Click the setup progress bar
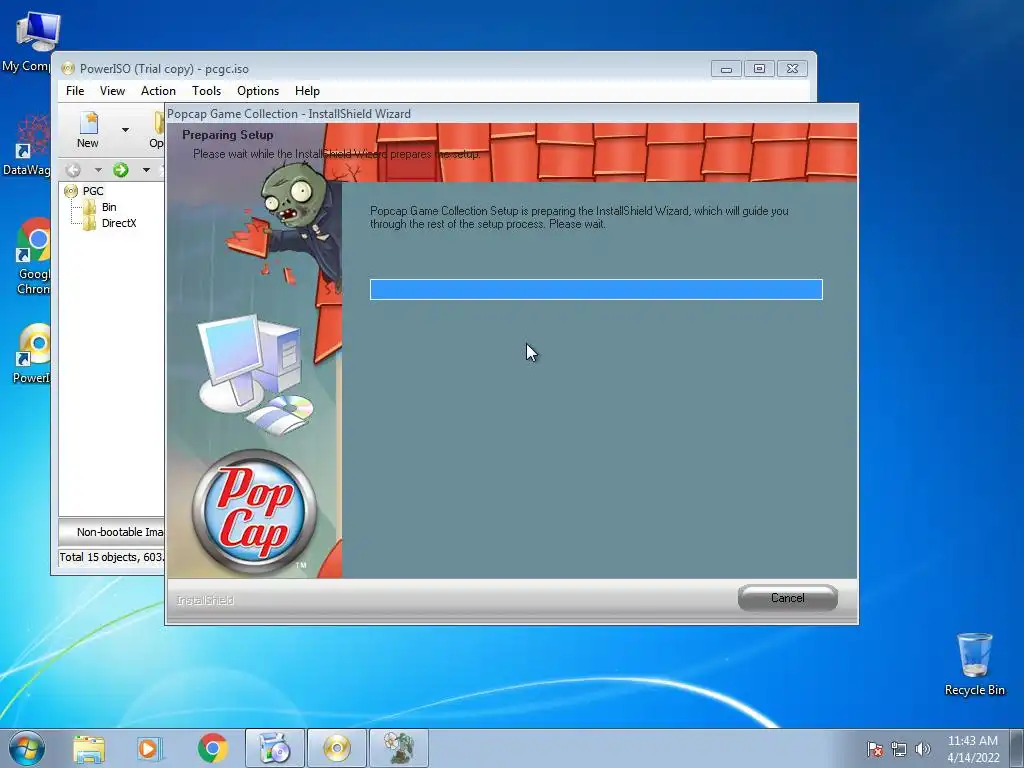 [596, 289]
